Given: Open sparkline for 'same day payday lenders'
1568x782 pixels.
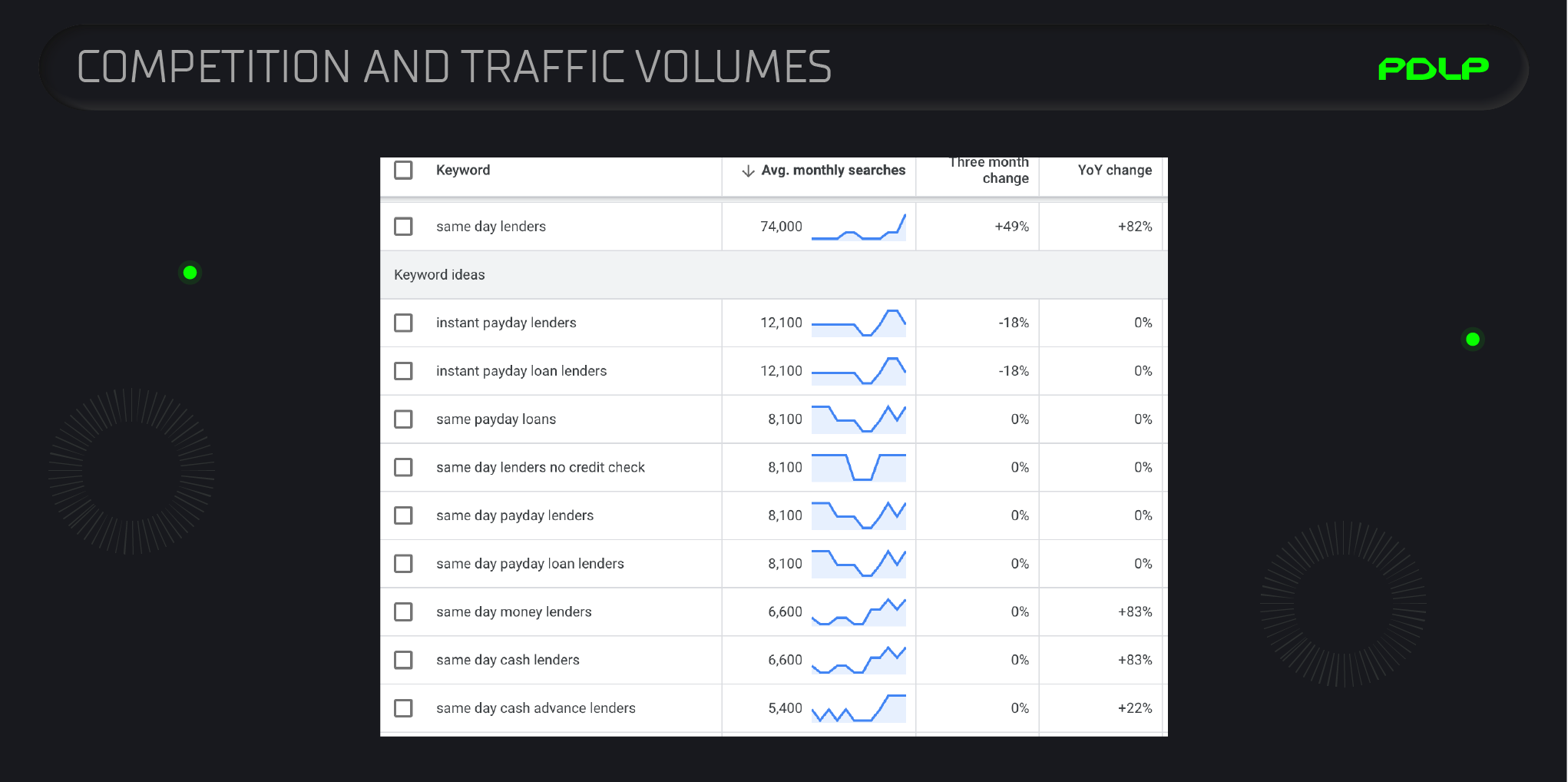Looking at the screenshot, I should pos(858,515).
